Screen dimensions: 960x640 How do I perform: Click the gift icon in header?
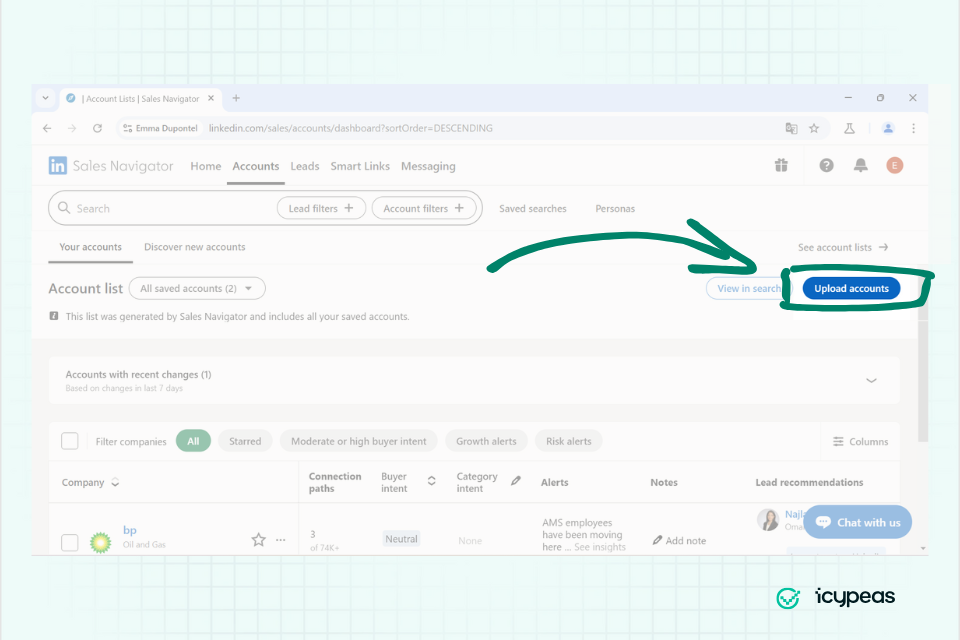781,165
